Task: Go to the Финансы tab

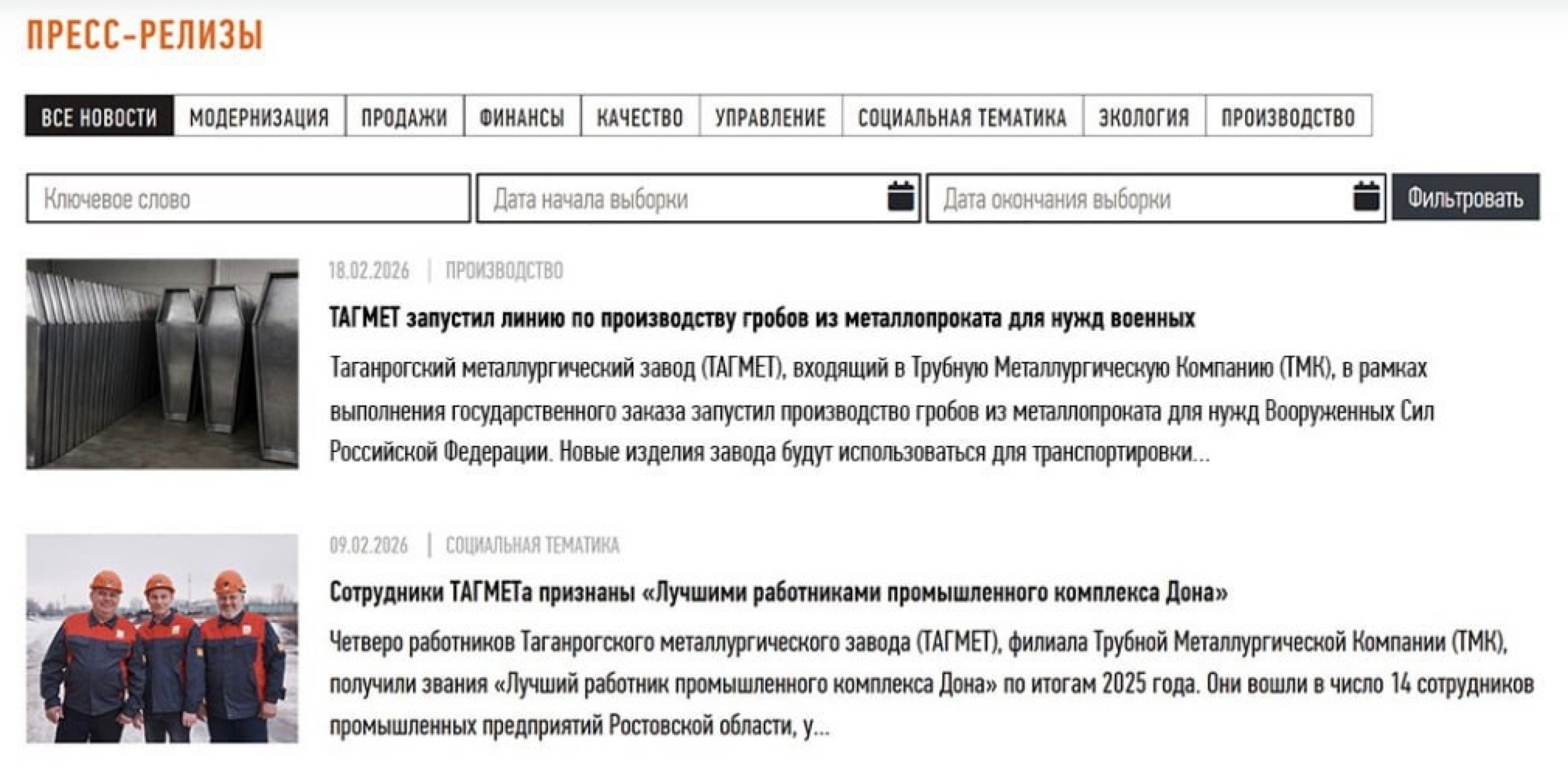Action: click(522, 116)
